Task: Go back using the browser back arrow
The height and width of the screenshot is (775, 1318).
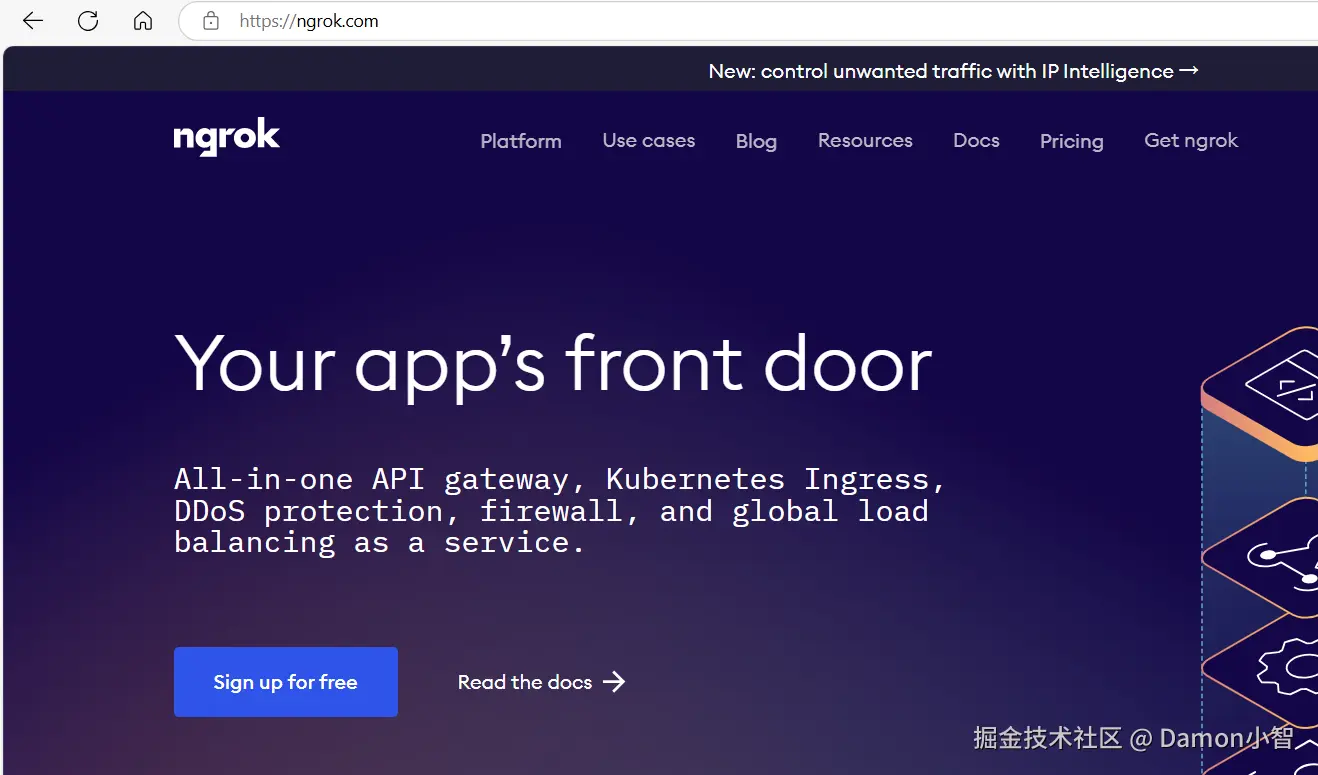Action: tap(33, 21)
